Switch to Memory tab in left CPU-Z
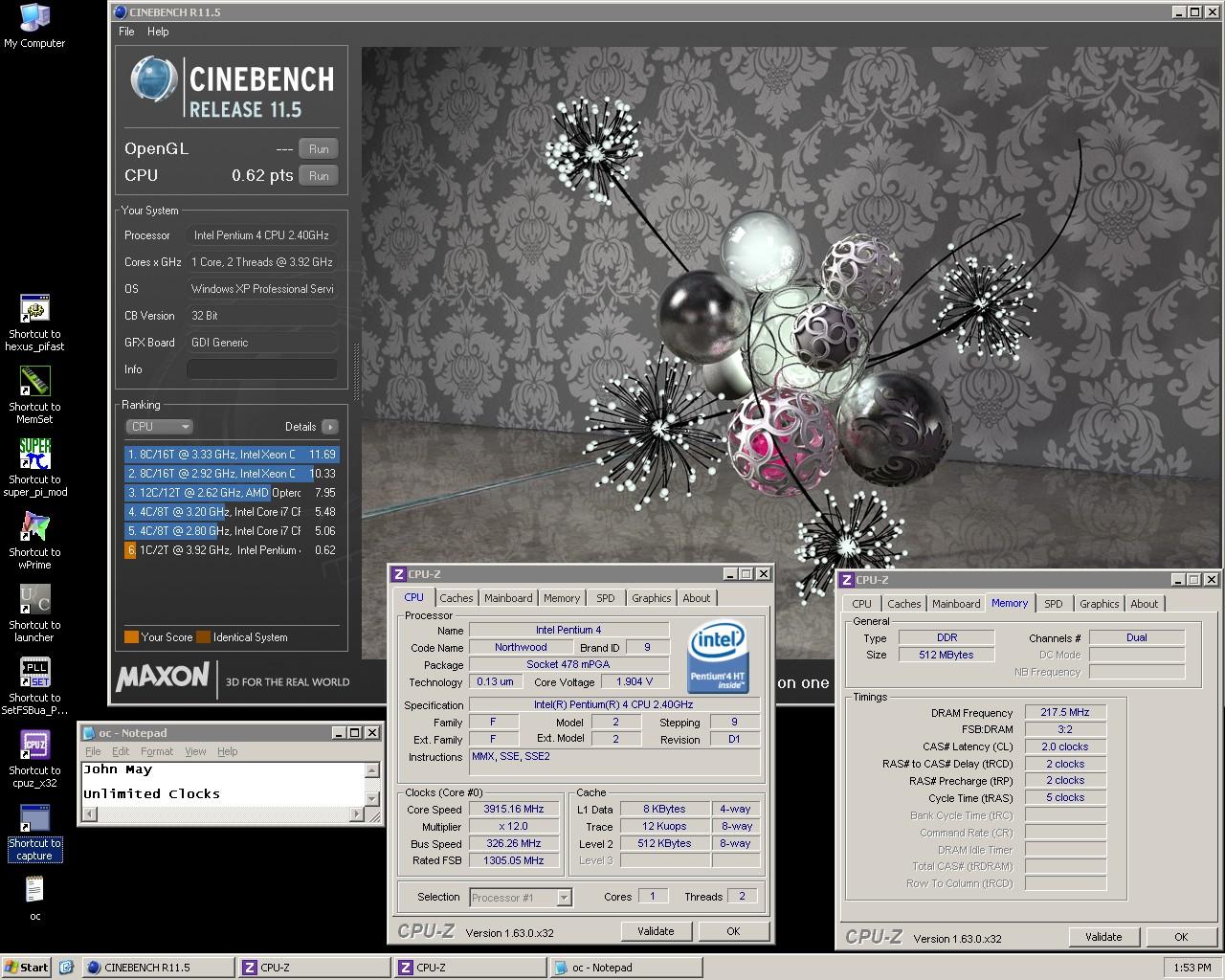1225x980 pixels. click(562, 598)
